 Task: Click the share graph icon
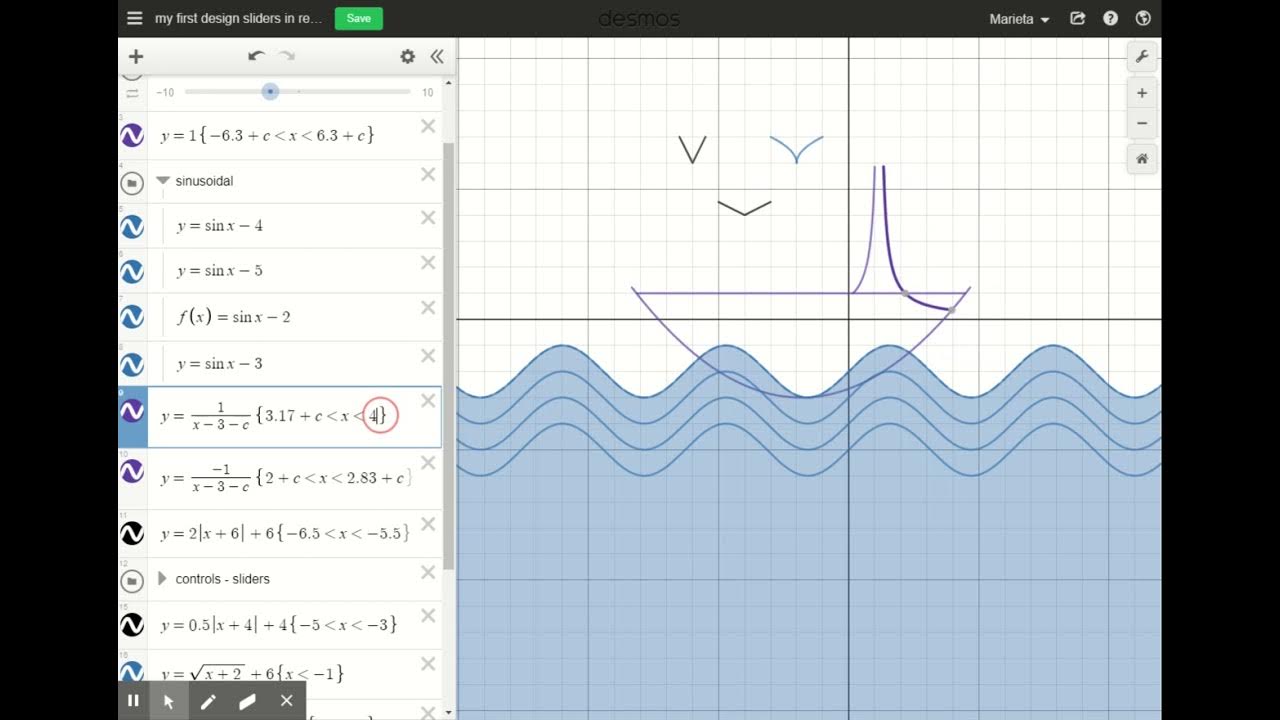1077,18
